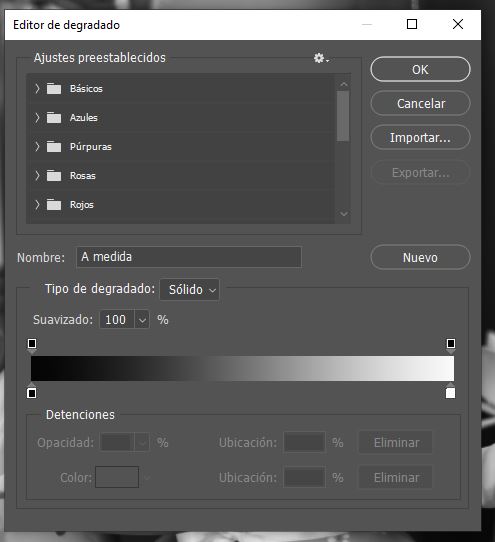Confirm with the OK button
The width and height of the screenshot is (495, 542).
[x=420, y=69]
